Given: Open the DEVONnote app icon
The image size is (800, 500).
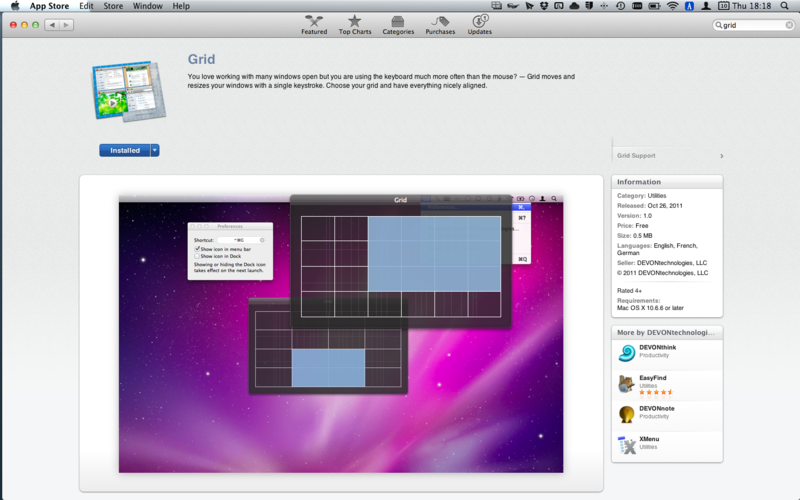Looking at the screenshot, I should pos(627,414).
